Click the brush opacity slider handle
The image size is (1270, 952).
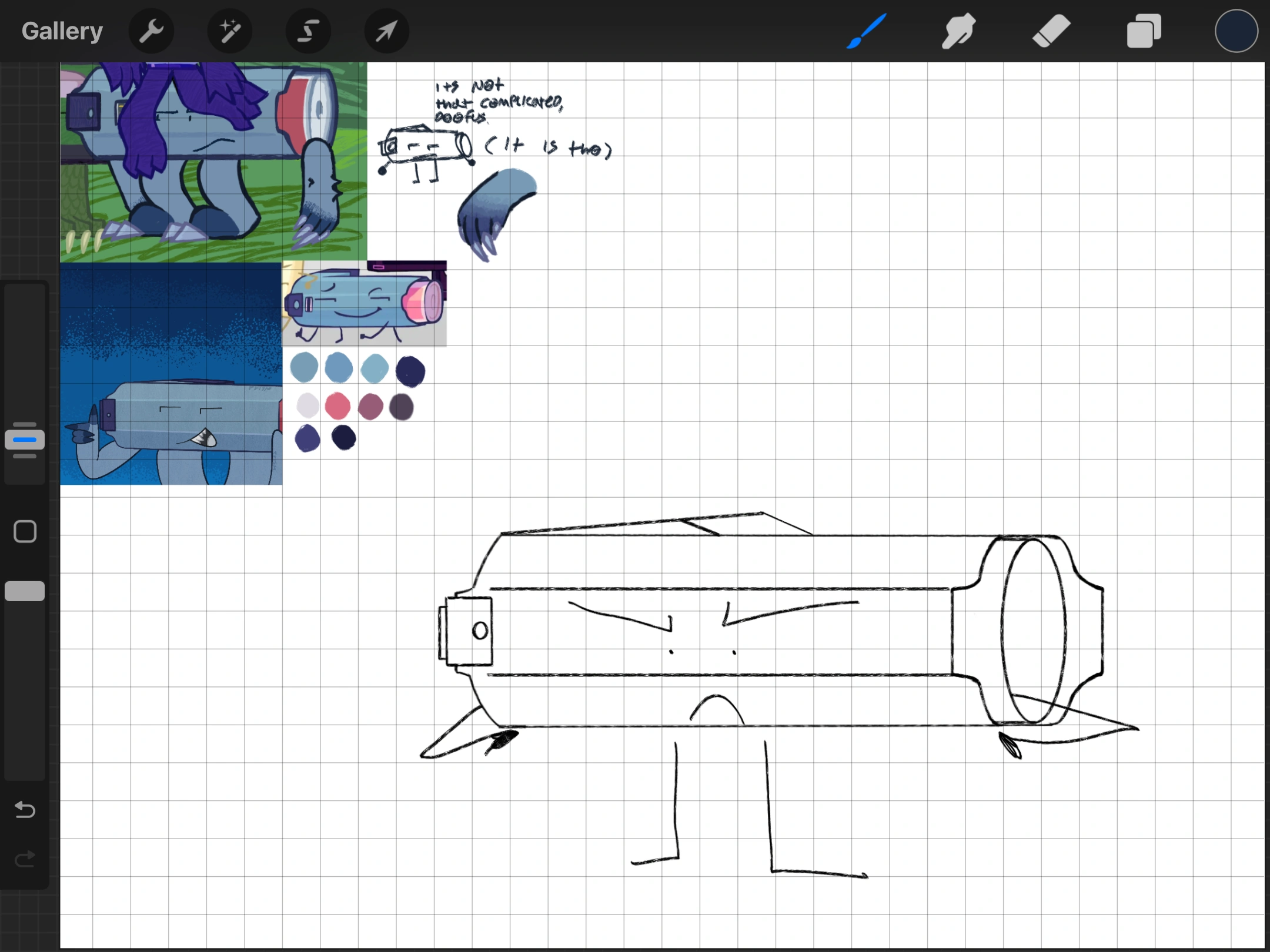click(x=25, y=591)
